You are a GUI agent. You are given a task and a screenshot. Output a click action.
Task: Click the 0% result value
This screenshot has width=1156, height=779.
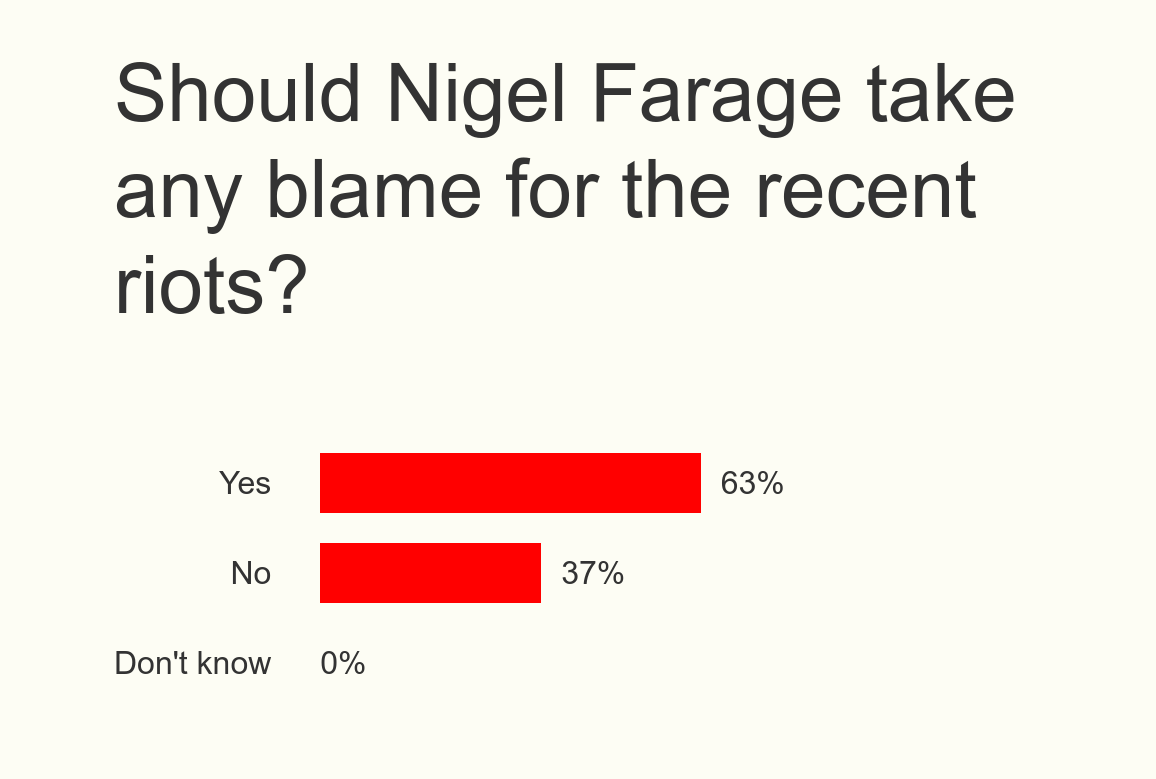tap(343, 663)
